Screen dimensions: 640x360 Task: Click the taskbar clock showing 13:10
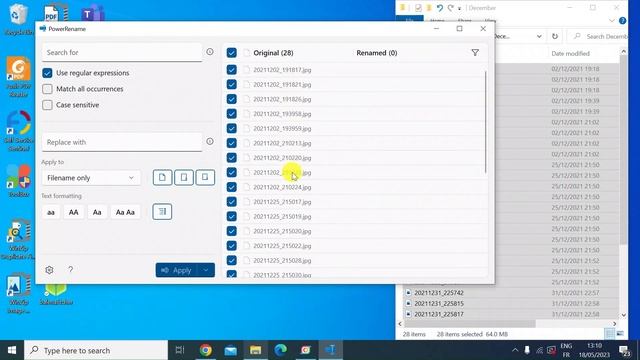[x=594, y=350]
